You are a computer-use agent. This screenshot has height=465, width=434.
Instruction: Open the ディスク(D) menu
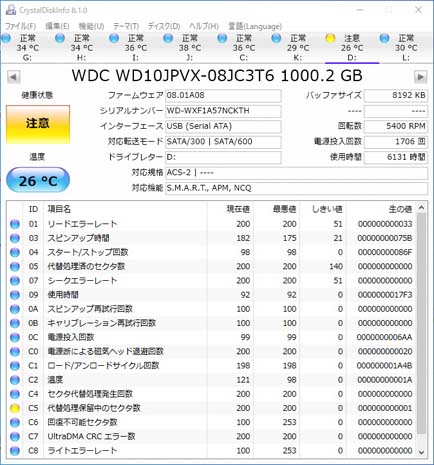click(164, 26)
